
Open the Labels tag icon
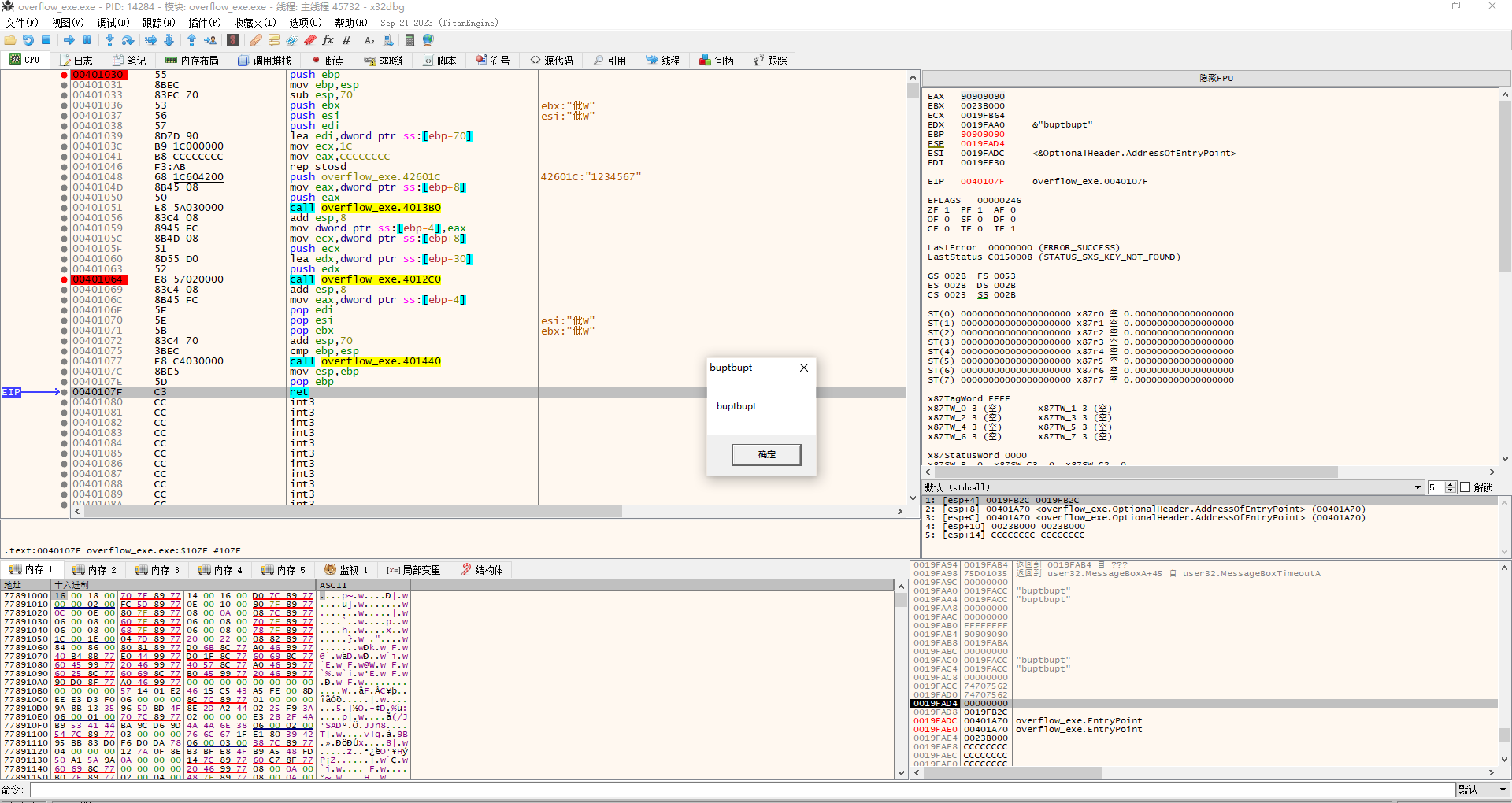point(292,40)
